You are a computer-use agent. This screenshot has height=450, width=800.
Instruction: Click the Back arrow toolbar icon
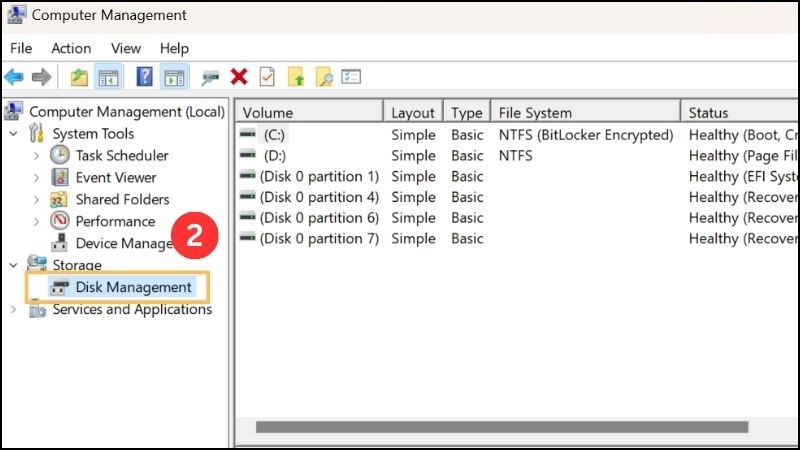click(14, 77)
